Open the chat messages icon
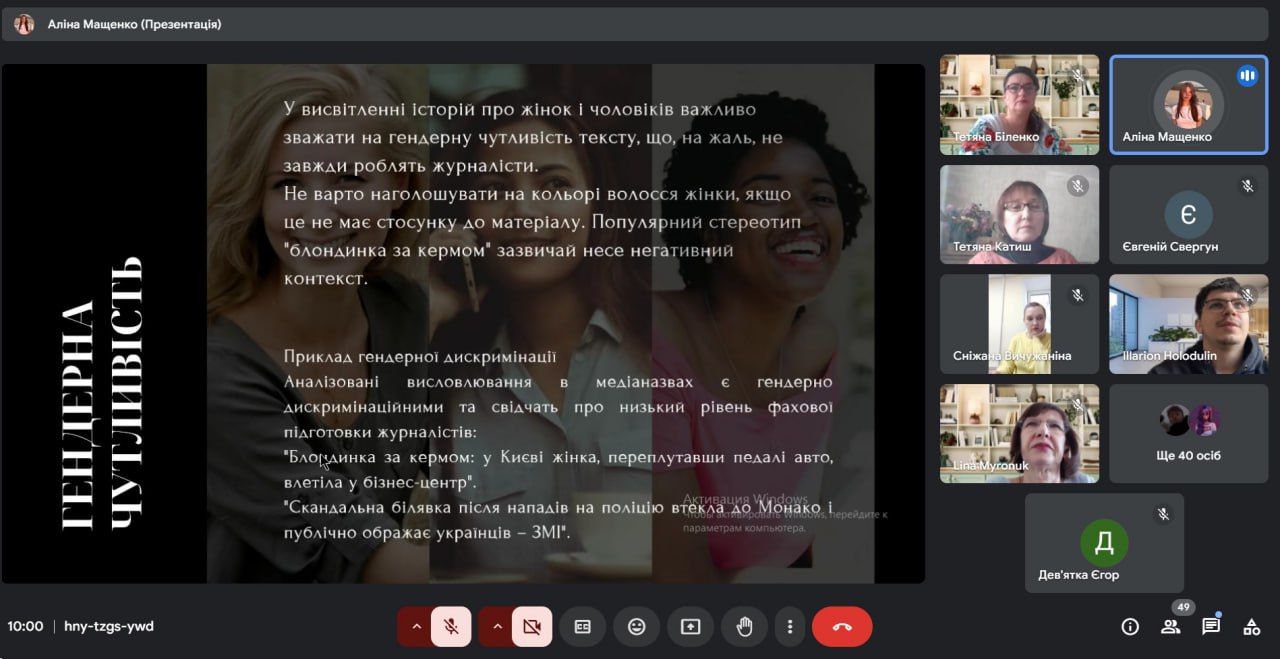 pyautogui.click(x=1210, y=627)
